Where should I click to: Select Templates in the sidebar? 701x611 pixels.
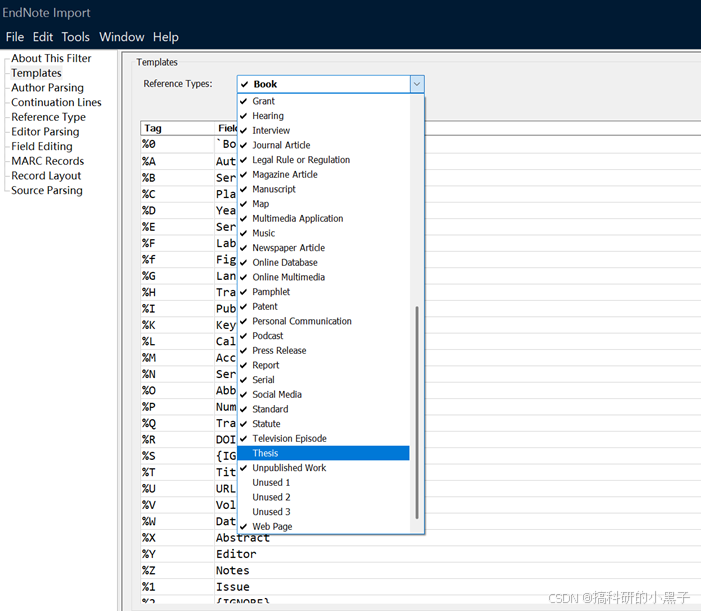[x=36, y=73]
